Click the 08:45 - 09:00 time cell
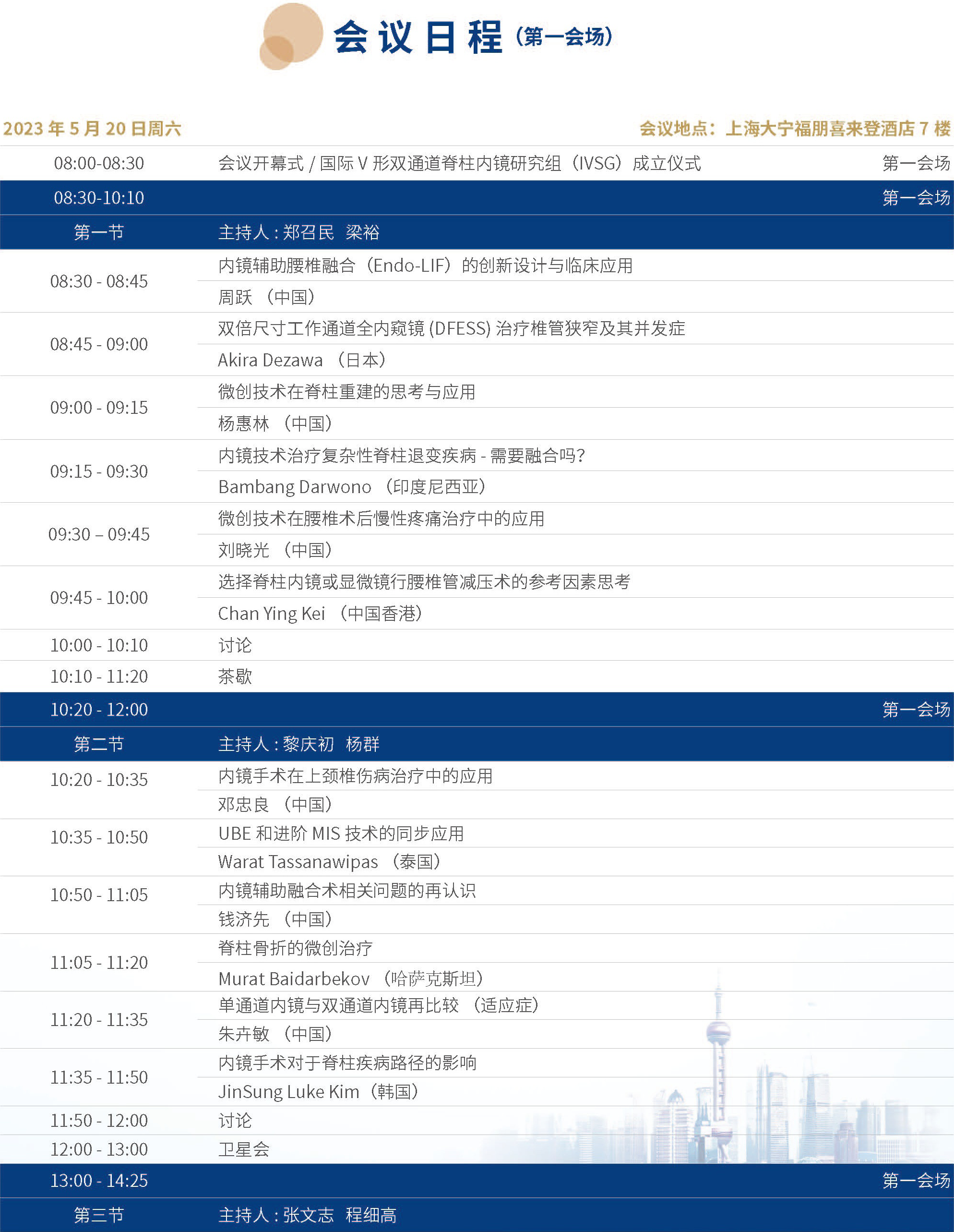The width and height of the screenshot is (954, 1232). point(99,344)
